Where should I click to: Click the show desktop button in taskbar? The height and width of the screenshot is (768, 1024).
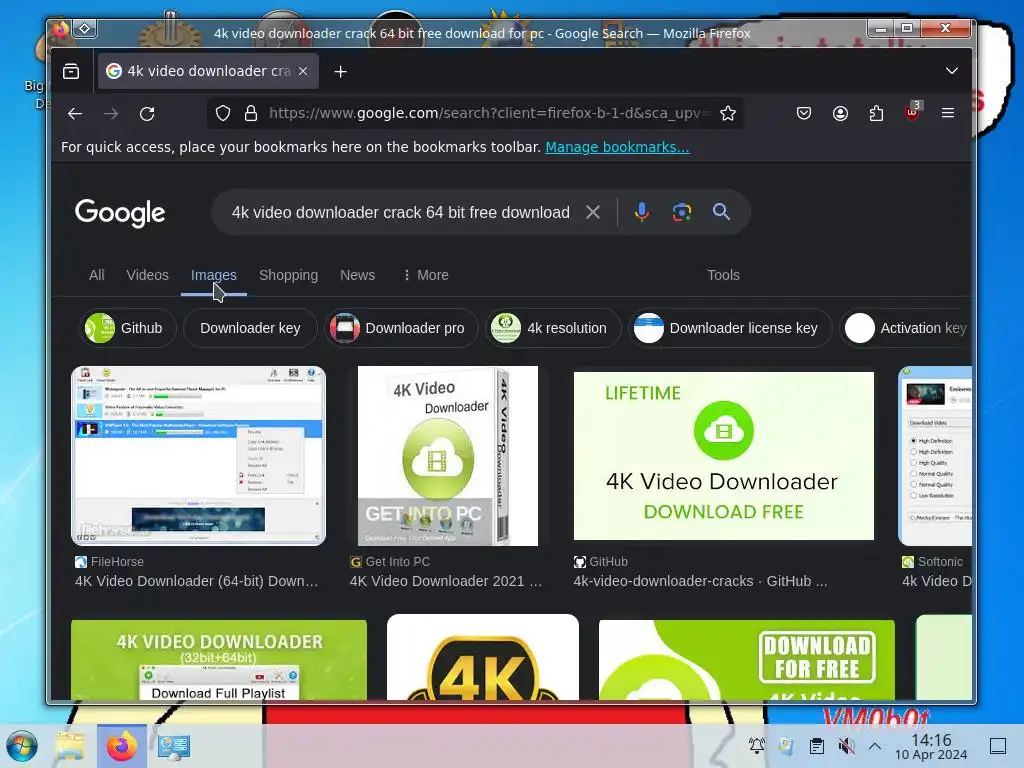[x=998, y=746]
